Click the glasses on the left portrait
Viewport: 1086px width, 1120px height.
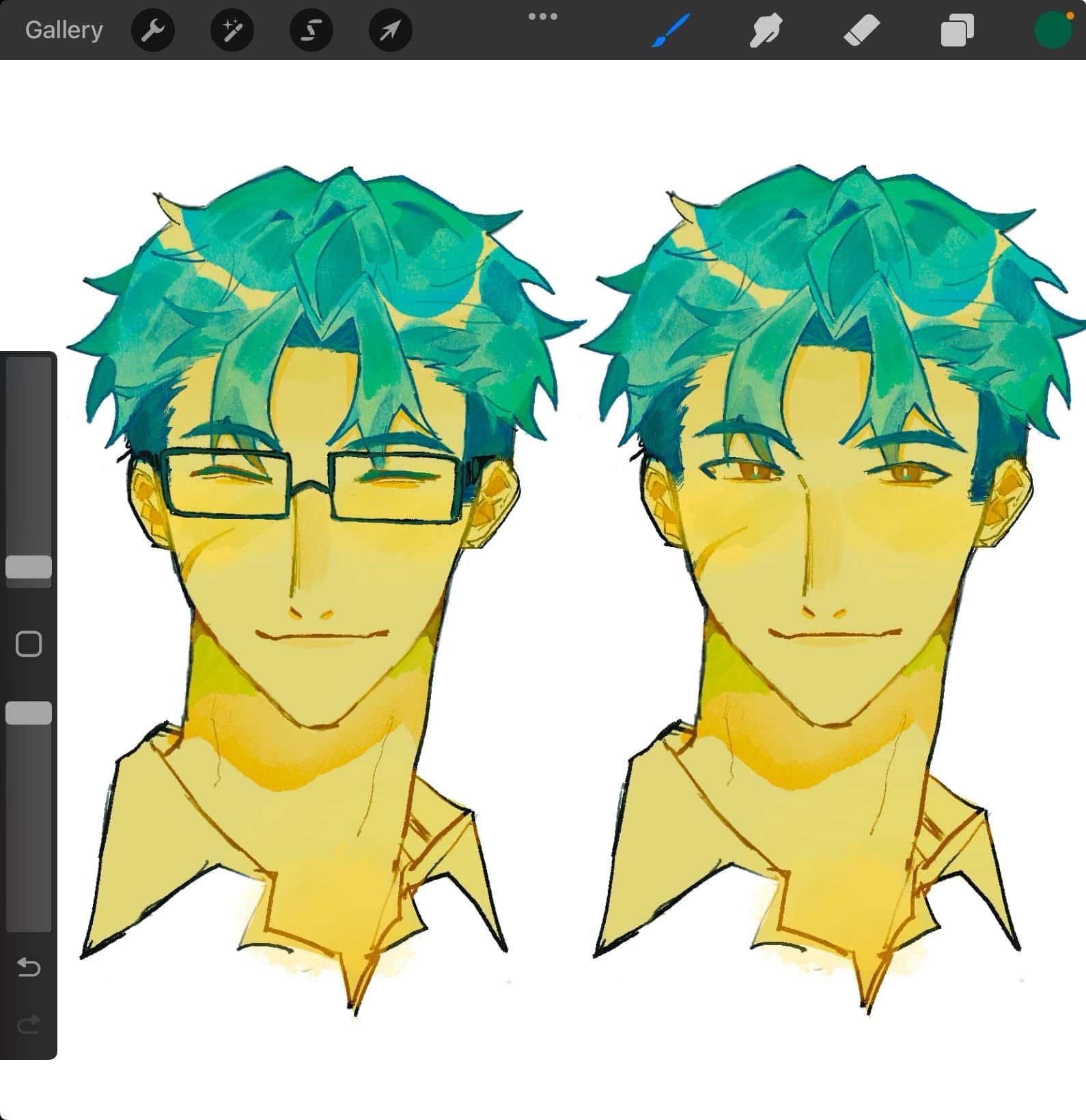311,485
